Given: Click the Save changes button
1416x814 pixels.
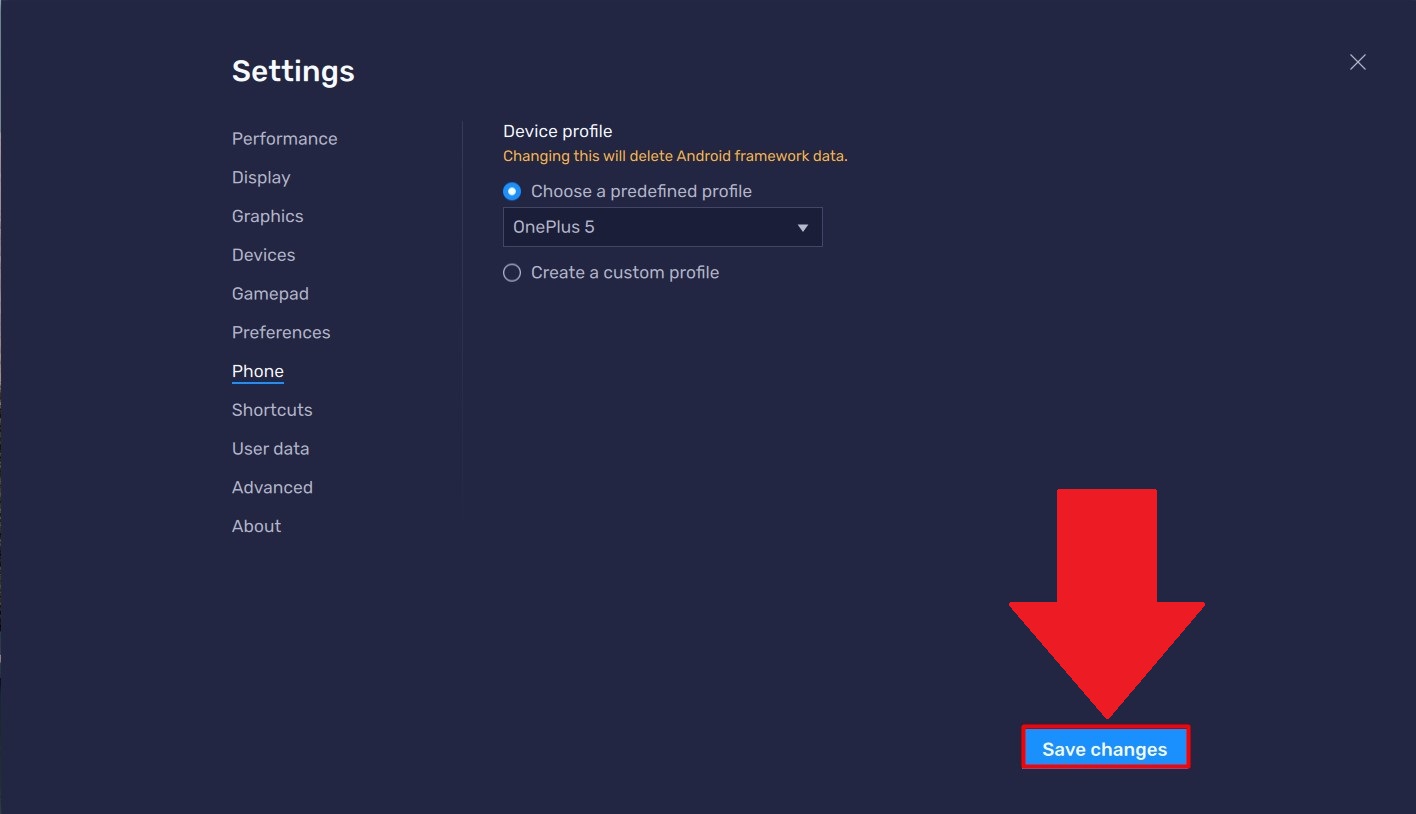Looking at the screenshot, I should coord(1105,749).
